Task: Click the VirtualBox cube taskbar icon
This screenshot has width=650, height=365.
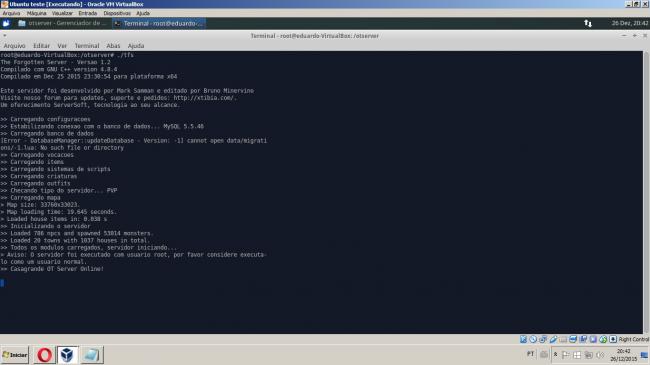Action: (x=67, y=355)
